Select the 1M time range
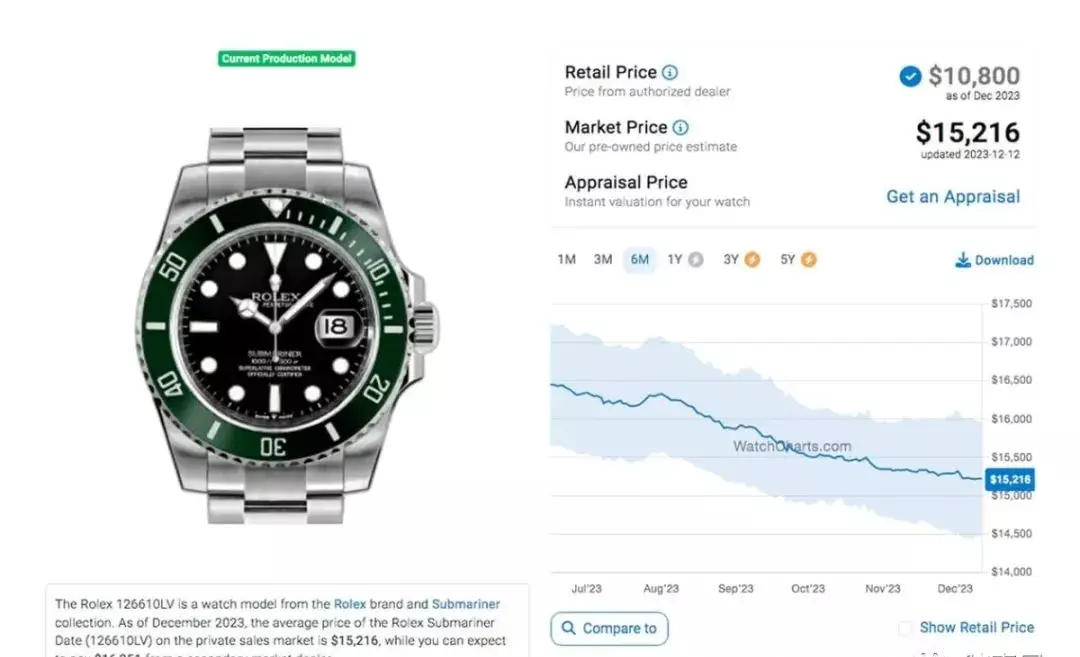Image resolution: width=1080 pixels, height=657 pixels. (567, 260)
